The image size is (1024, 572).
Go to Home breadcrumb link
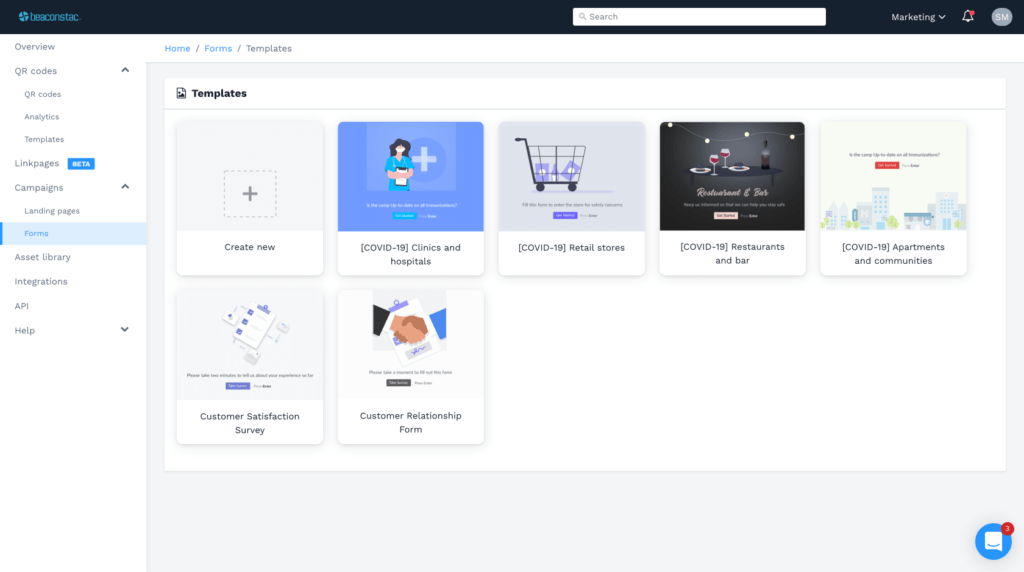(x=177, y=48)
